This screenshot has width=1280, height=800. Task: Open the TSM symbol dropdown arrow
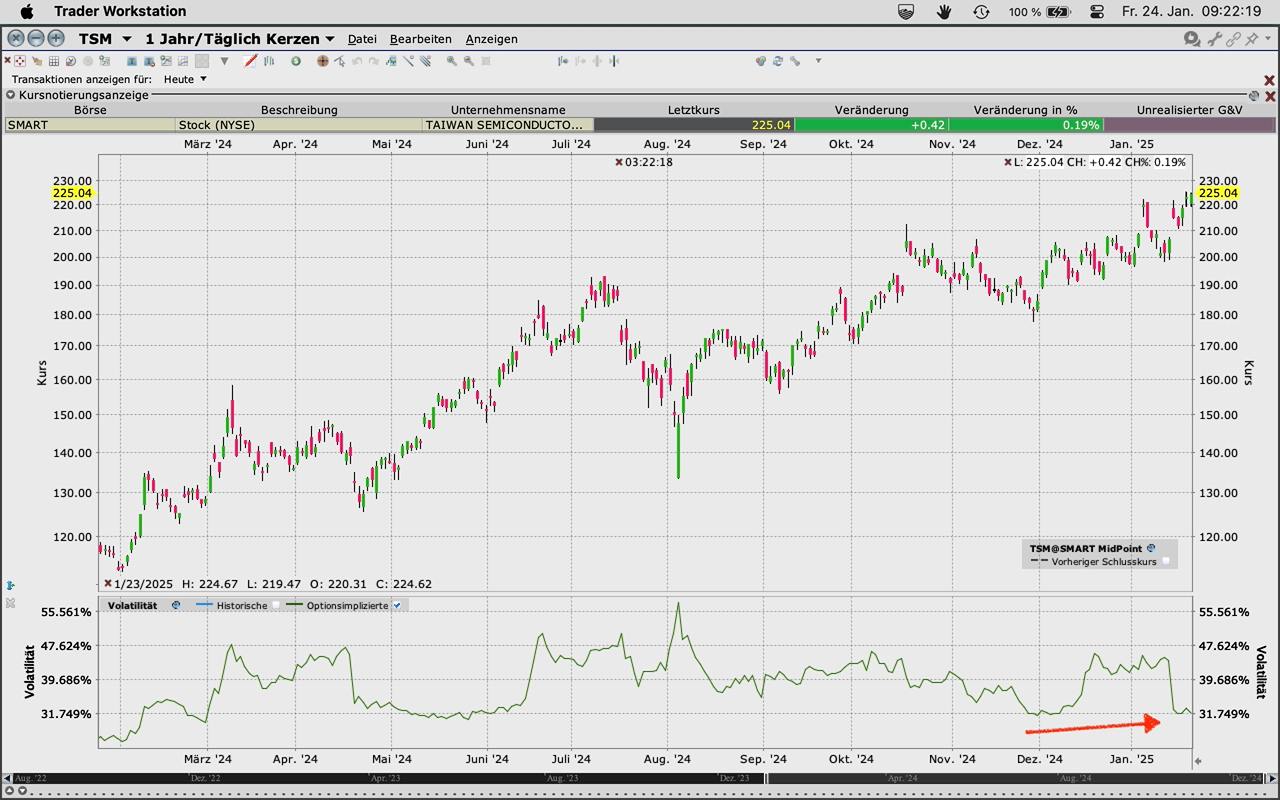click(126, 39)
